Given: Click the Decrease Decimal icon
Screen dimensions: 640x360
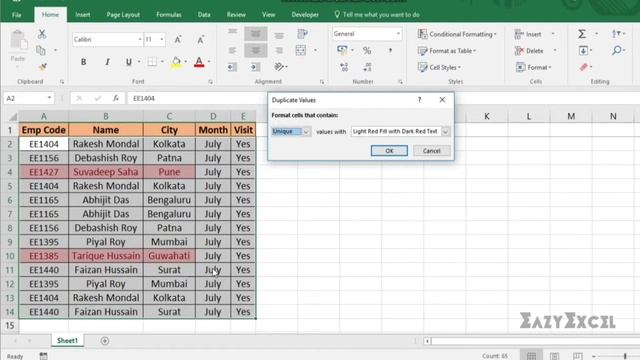Looking at the screenshot, I should click(367, 67).
